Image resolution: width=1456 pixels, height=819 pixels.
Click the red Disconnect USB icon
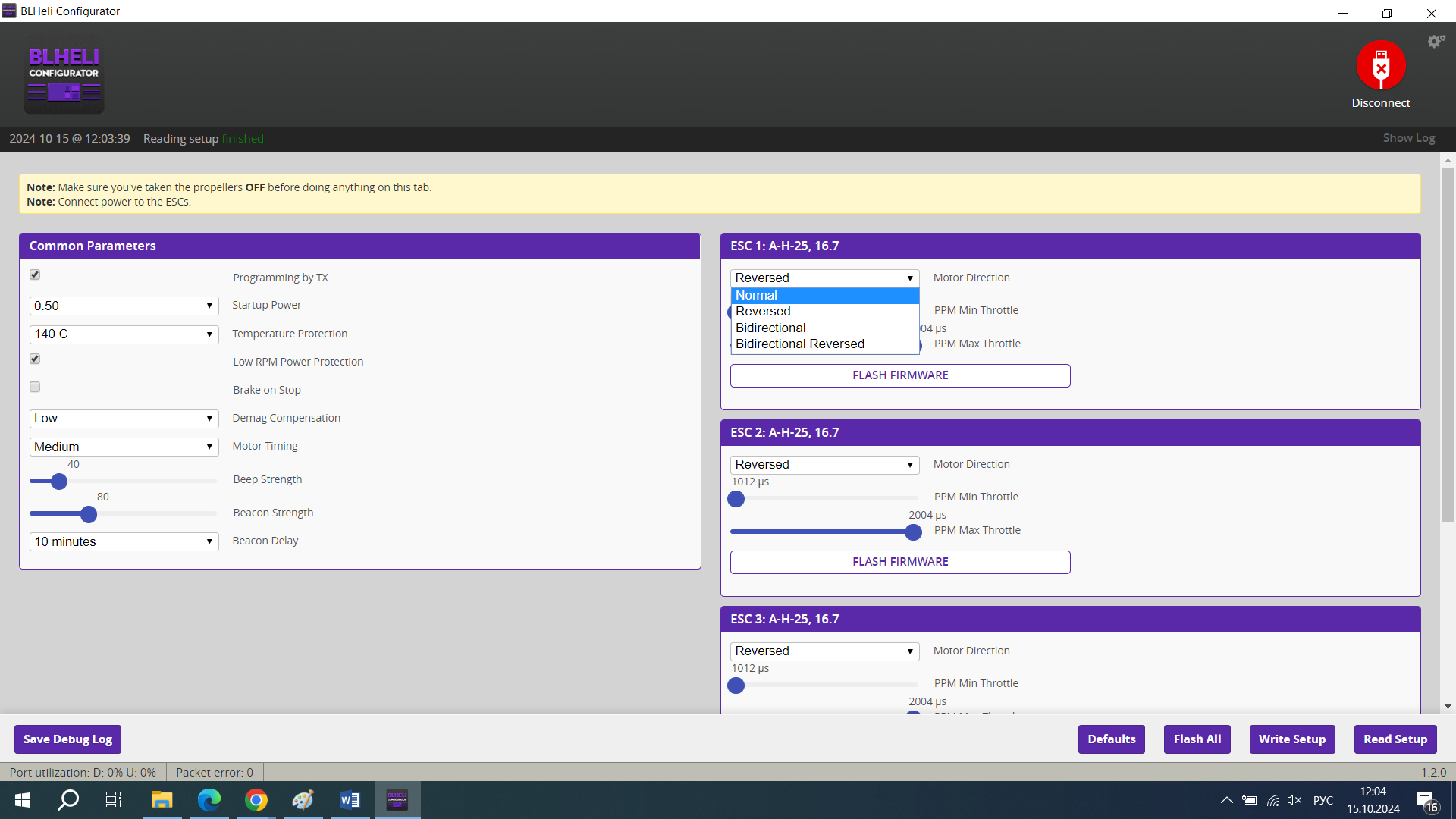click(1380, 65)
